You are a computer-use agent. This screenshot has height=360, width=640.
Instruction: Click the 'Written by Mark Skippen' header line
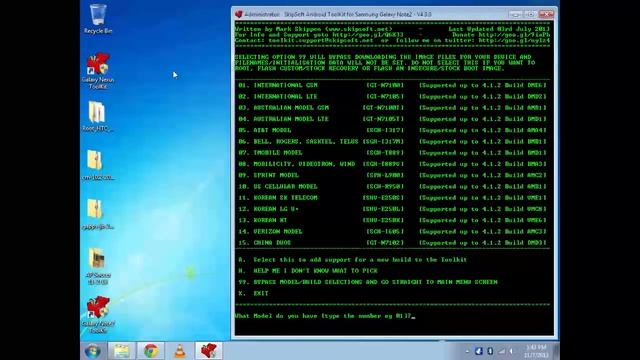[x=313, y=29]
